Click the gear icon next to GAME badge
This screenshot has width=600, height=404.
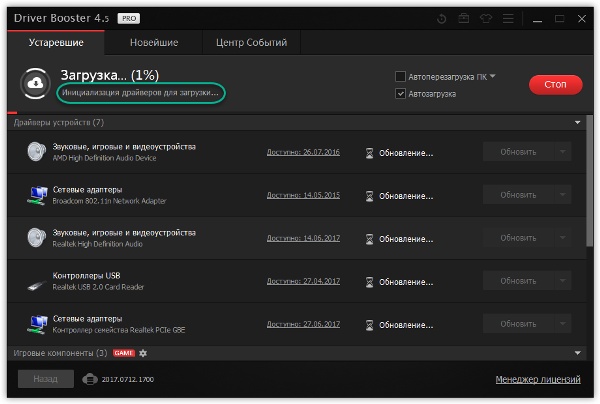[x=143, y=353]
